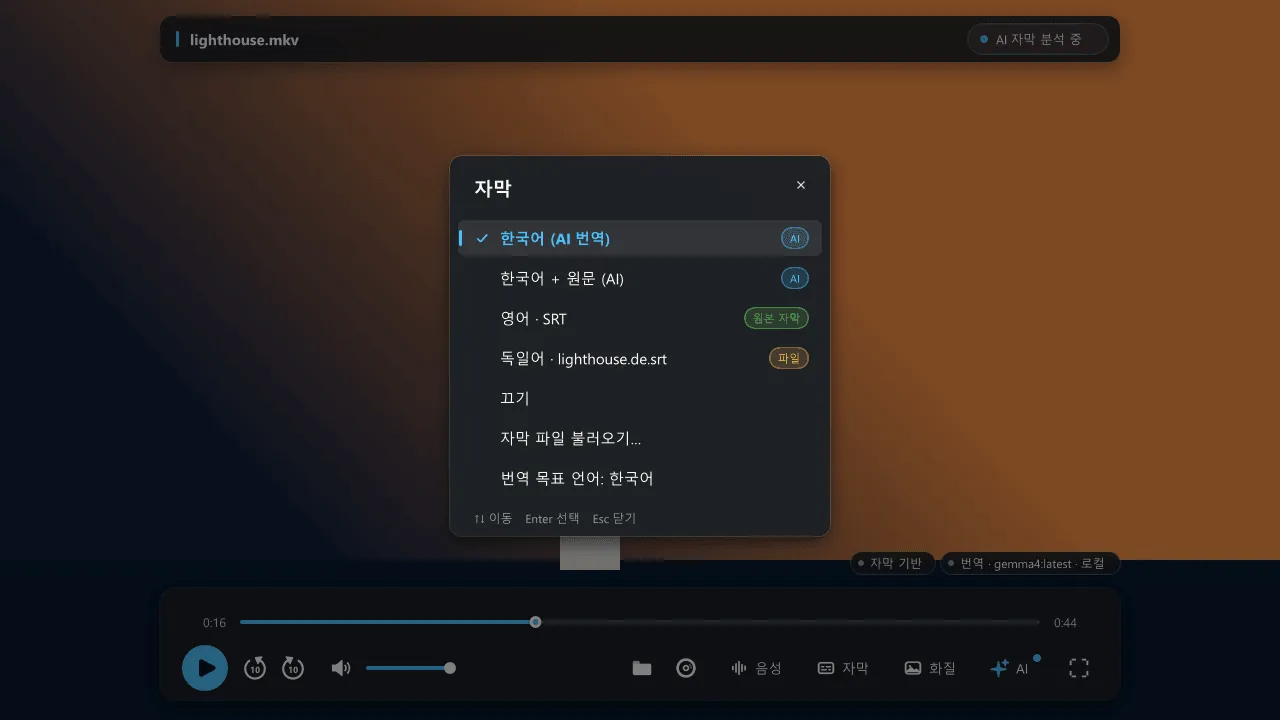Open the AI features menu
The height and width of the screenshot is (720, 1280).
click(x=1010, y=668)
